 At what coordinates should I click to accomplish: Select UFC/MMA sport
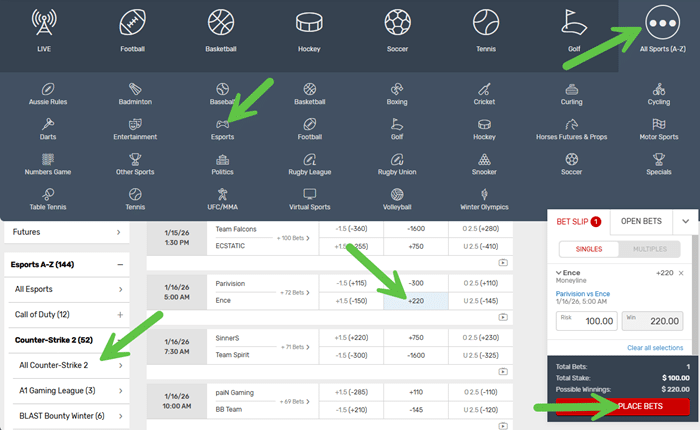click(x=222, y=199)
